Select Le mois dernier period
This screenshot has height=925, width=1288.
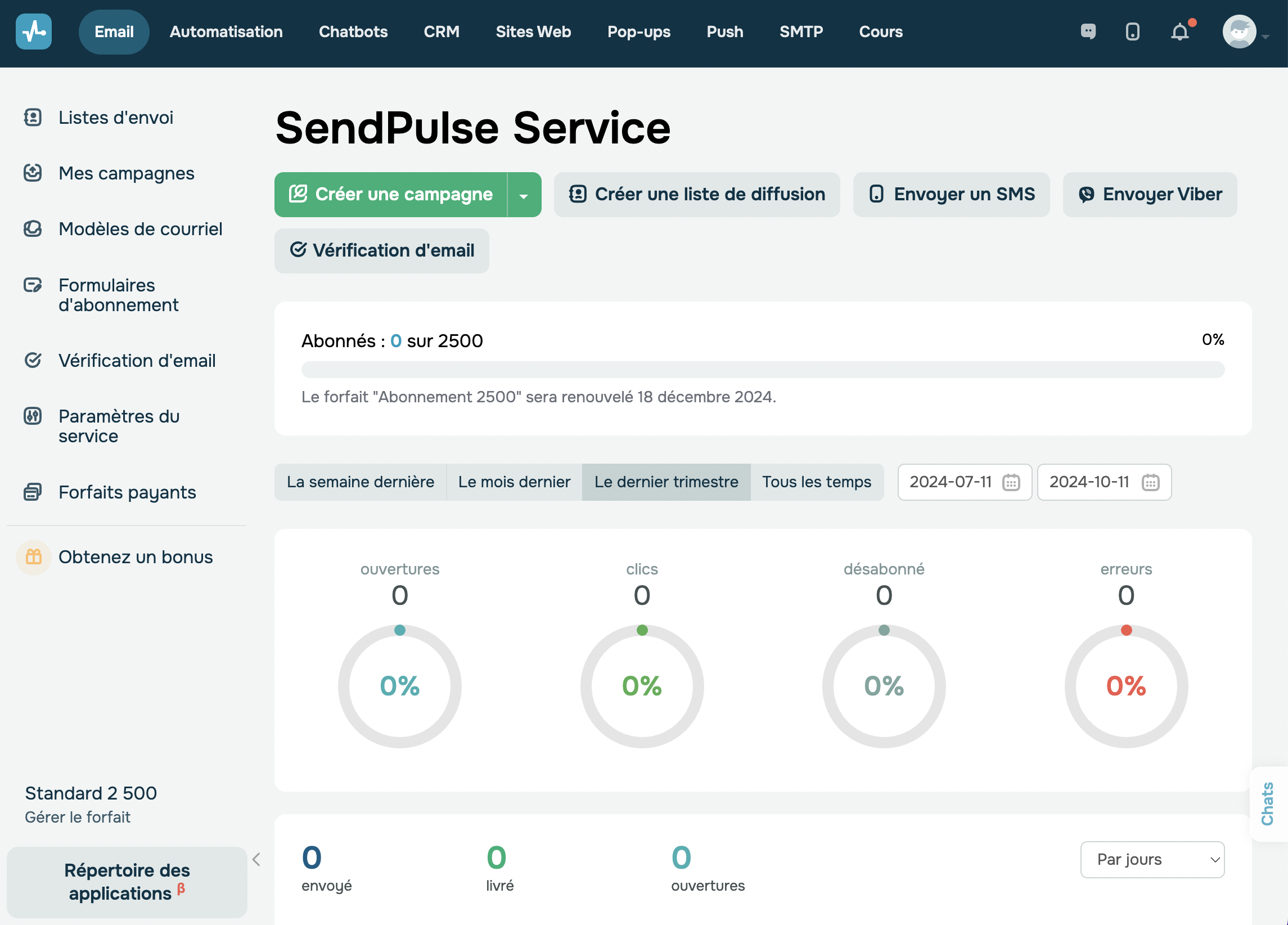[x=514, y=482]
